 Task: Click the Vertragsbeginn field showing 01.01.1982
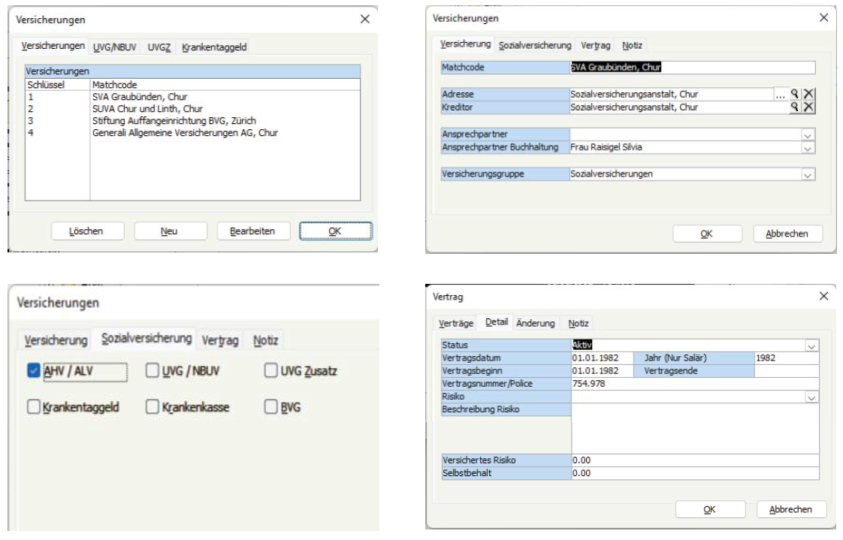coord(602,371)
